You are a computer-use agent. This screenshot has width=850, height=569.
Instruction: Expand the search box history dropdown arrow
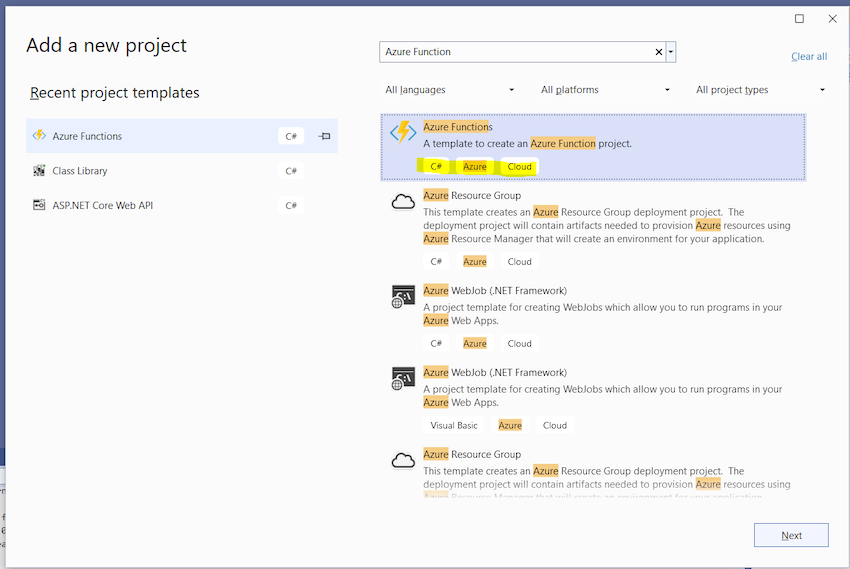(x=671, y=52)
